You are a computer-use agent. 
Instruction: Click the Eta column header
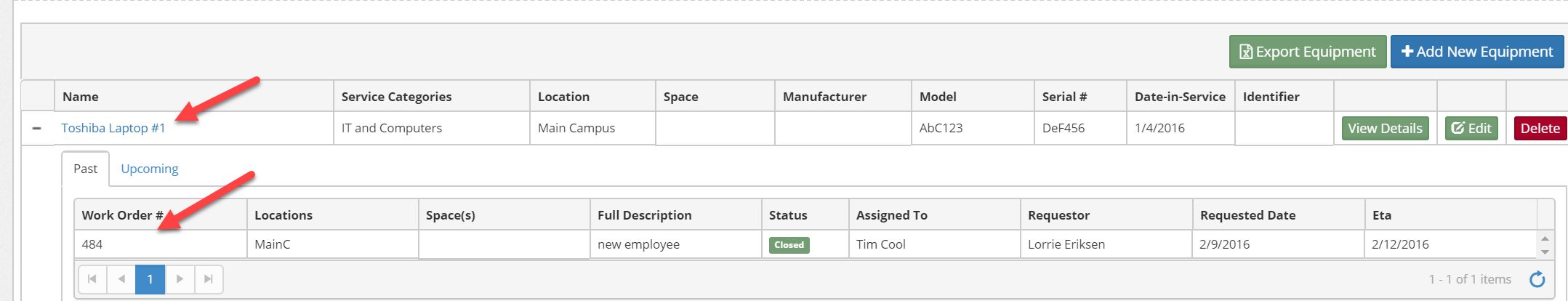1451,215
